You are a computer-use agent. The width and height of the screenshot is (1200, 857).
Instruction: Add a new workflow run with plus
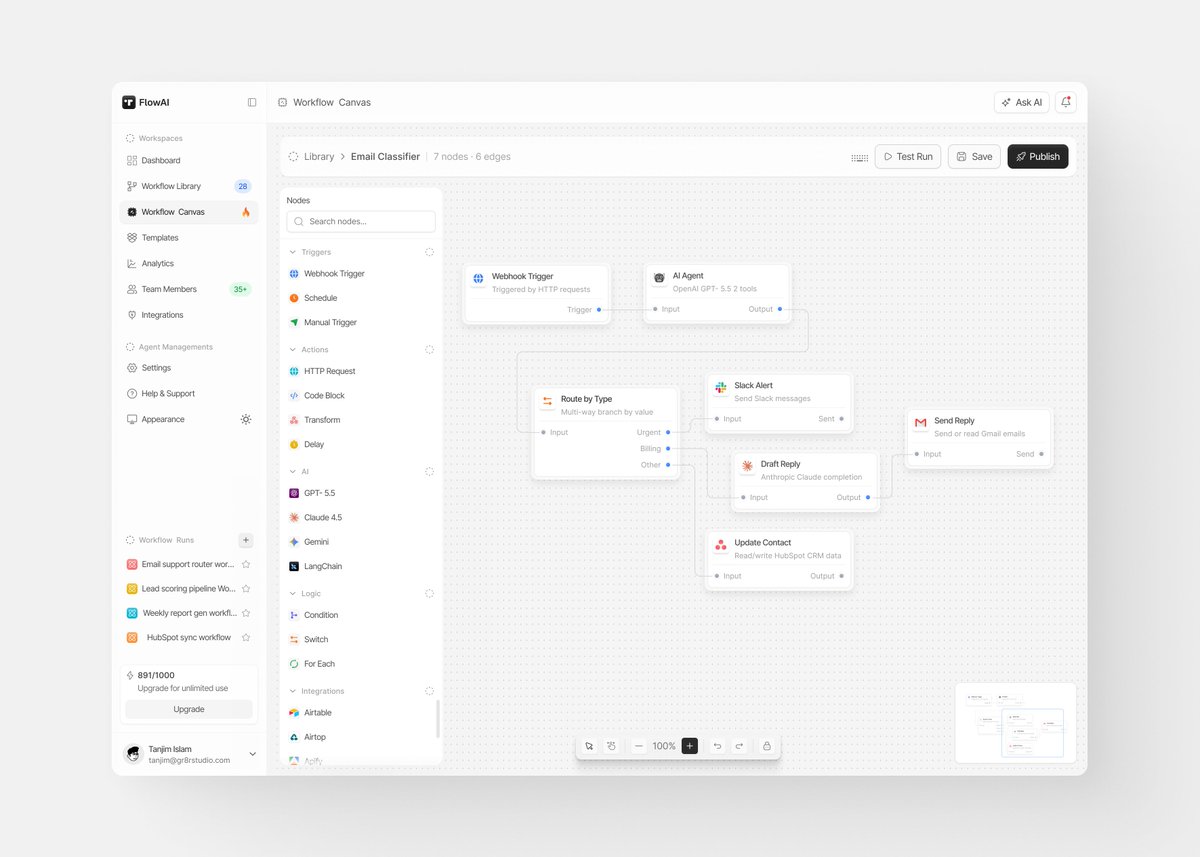pos(246,540)
